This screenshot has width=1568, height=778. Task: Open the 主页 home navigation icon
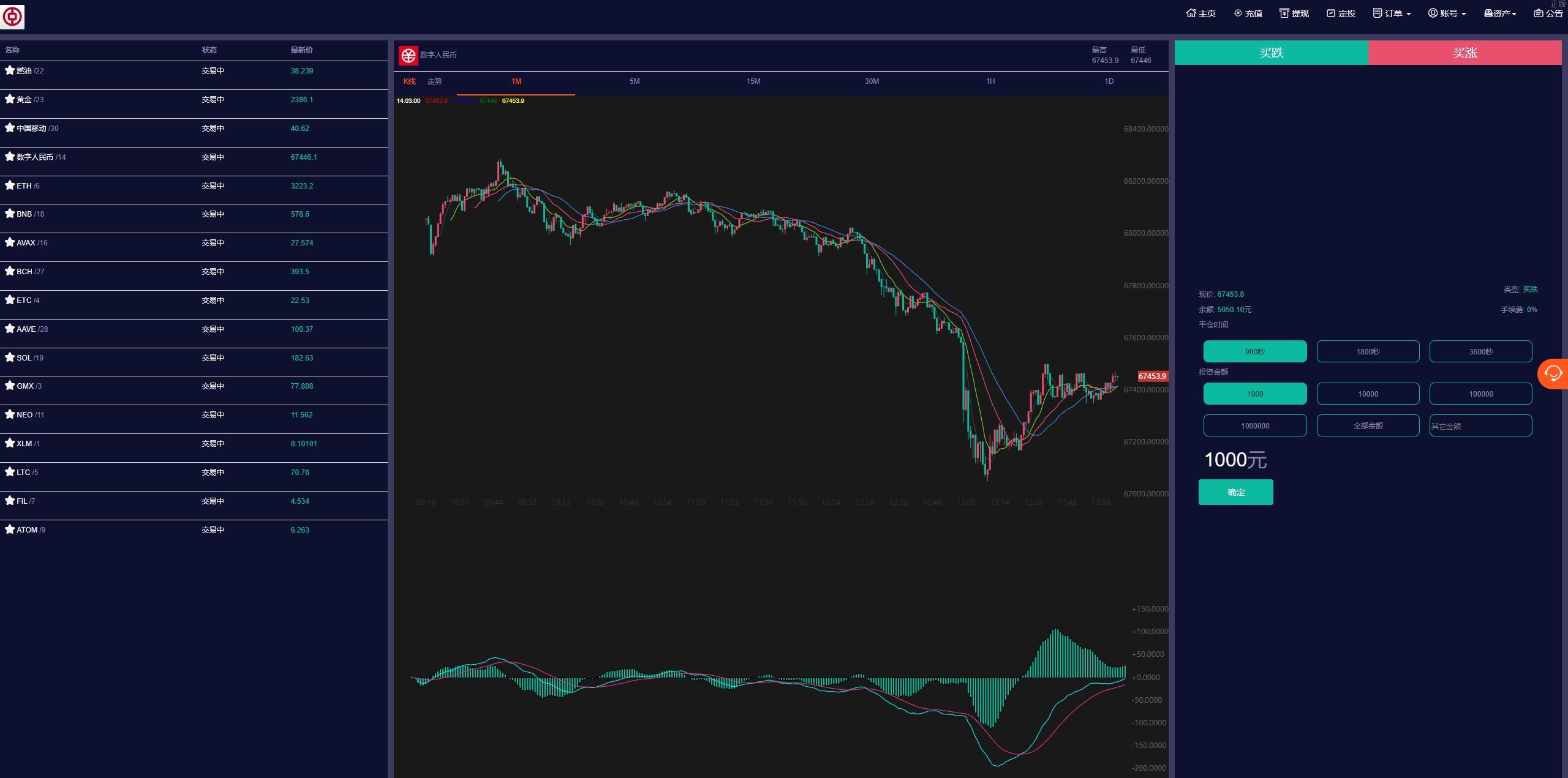1191,13
